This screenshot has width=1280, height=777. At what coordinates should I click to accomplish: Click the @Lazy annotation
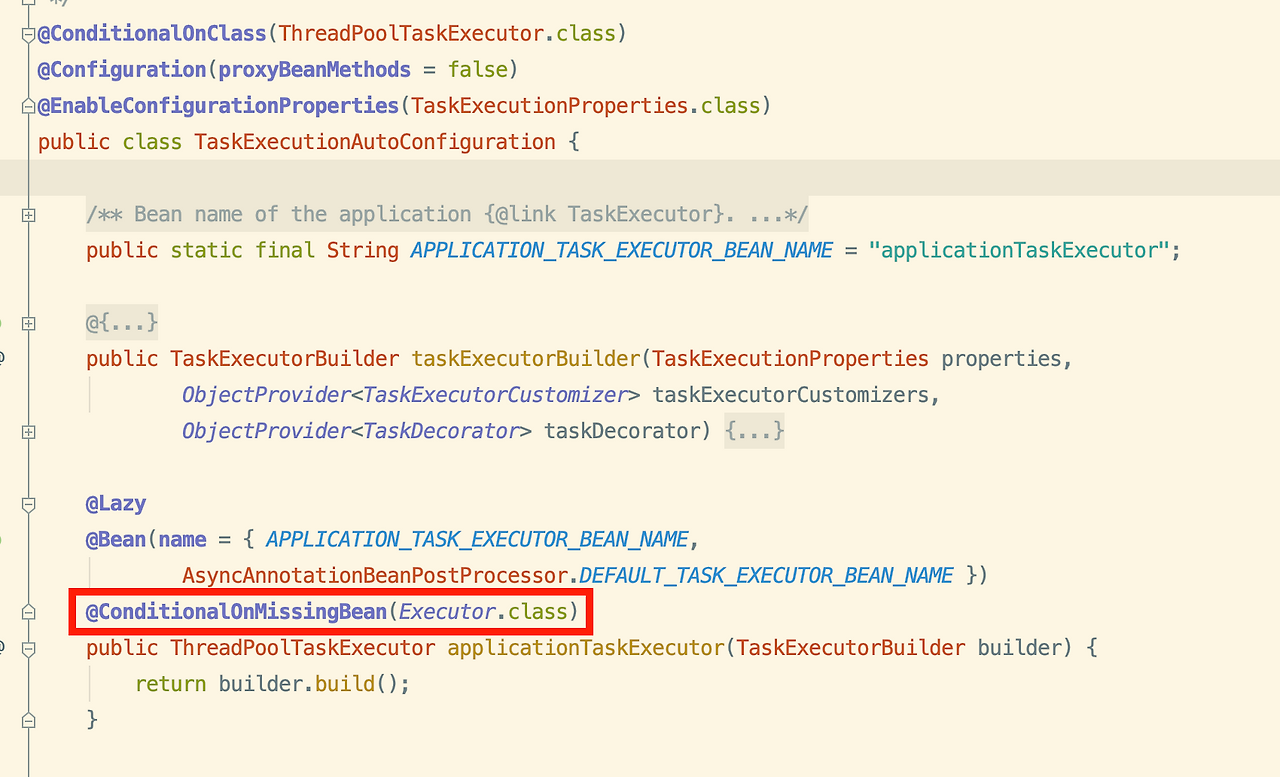click(116, 503)
